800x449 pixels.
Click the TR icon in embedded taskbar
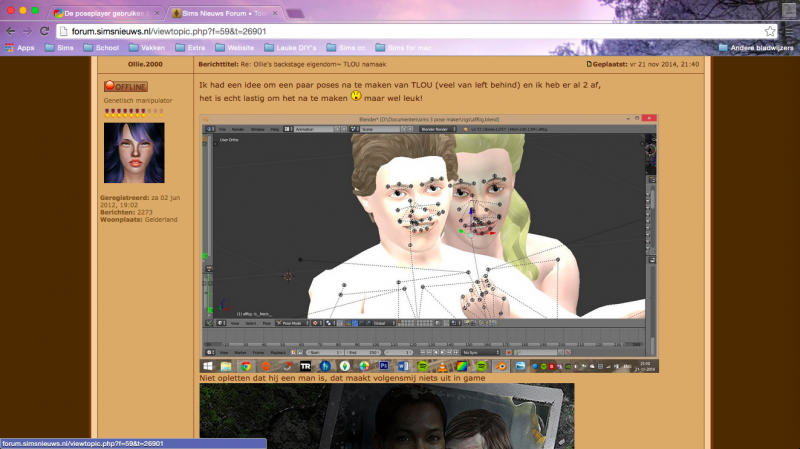coord(305,366)
